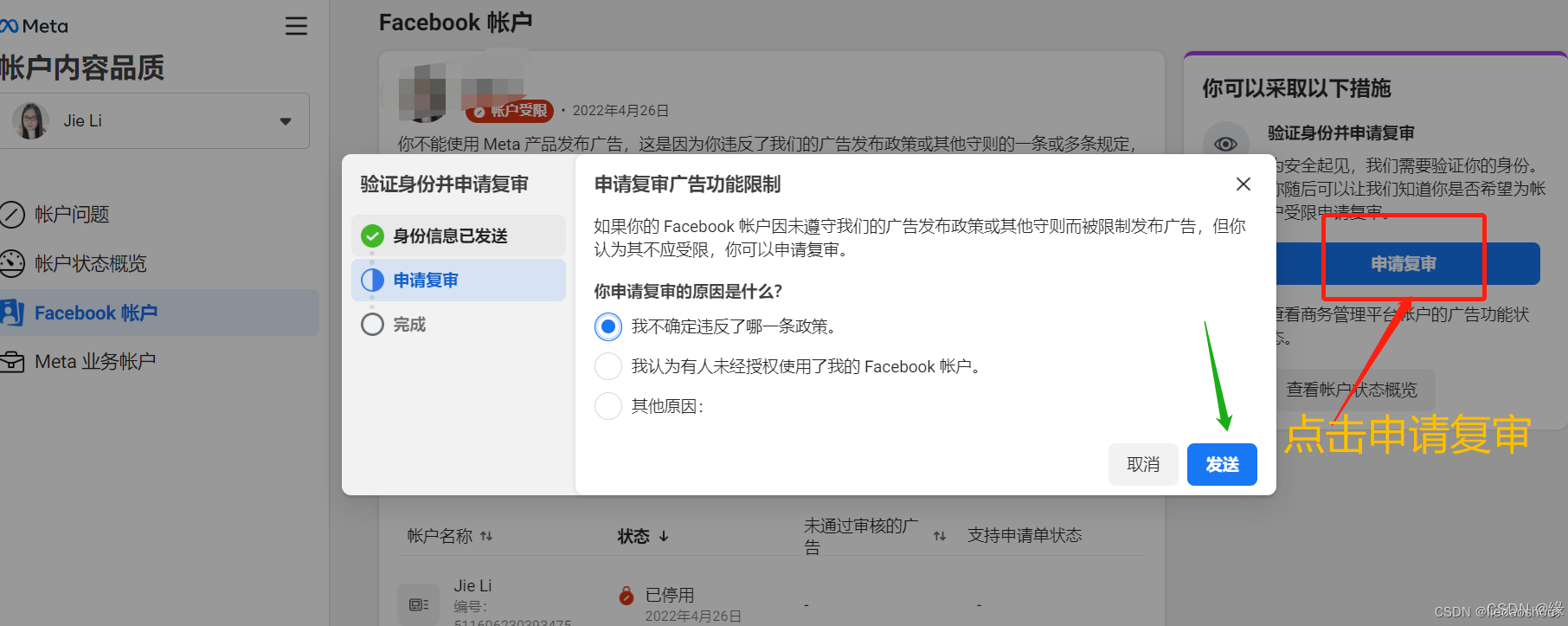Click the Facebook 帐户 page heading
This screenshot has width=1568, height=626.
coord(456,23)
